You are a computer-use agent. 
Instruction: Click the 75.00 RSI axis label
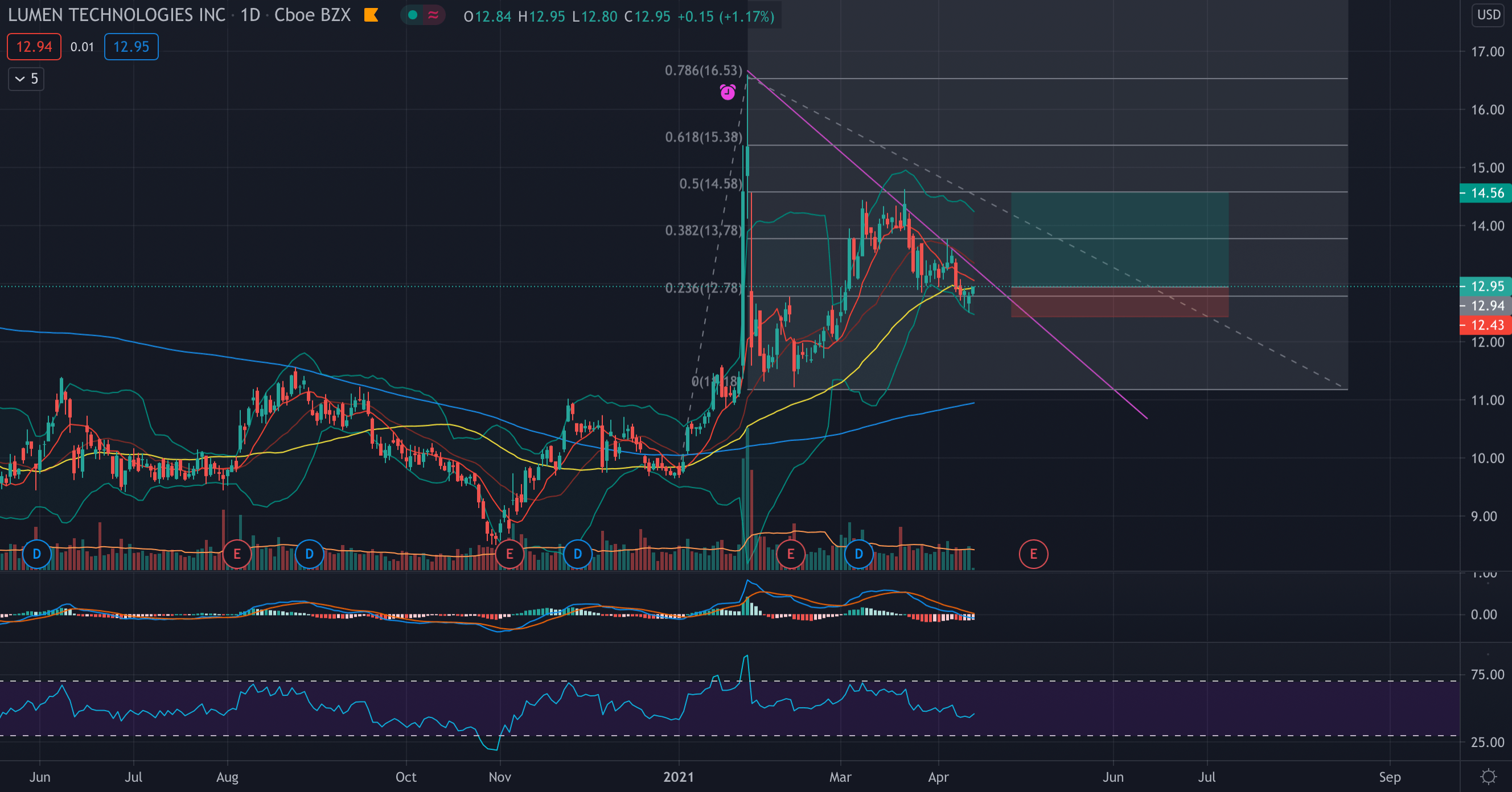(1488, 675)
